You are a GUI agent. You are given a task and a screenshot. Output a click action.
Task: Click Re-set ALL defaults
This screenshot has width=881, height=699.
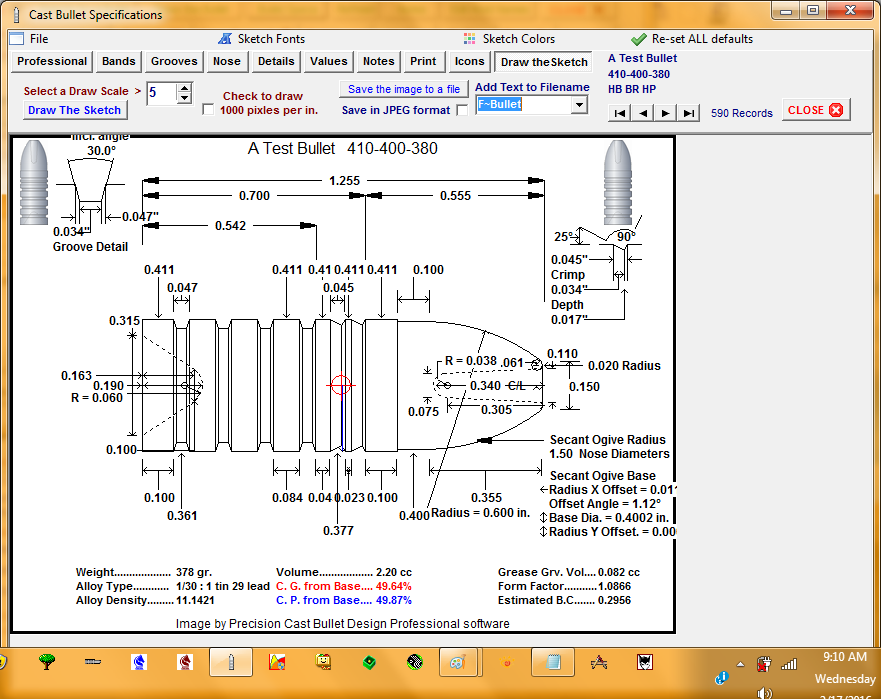pos(692,39)
